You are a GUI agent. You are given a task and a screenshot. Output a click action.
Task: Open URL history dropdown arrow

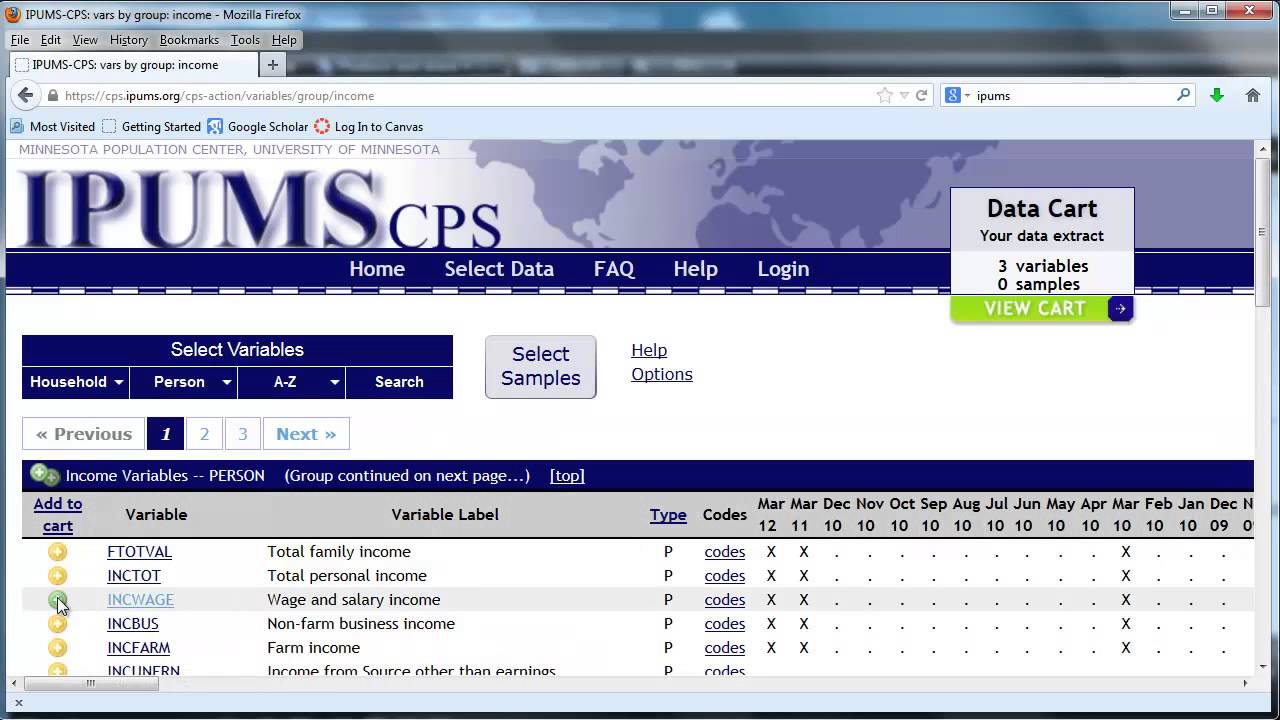pos(904,96)
